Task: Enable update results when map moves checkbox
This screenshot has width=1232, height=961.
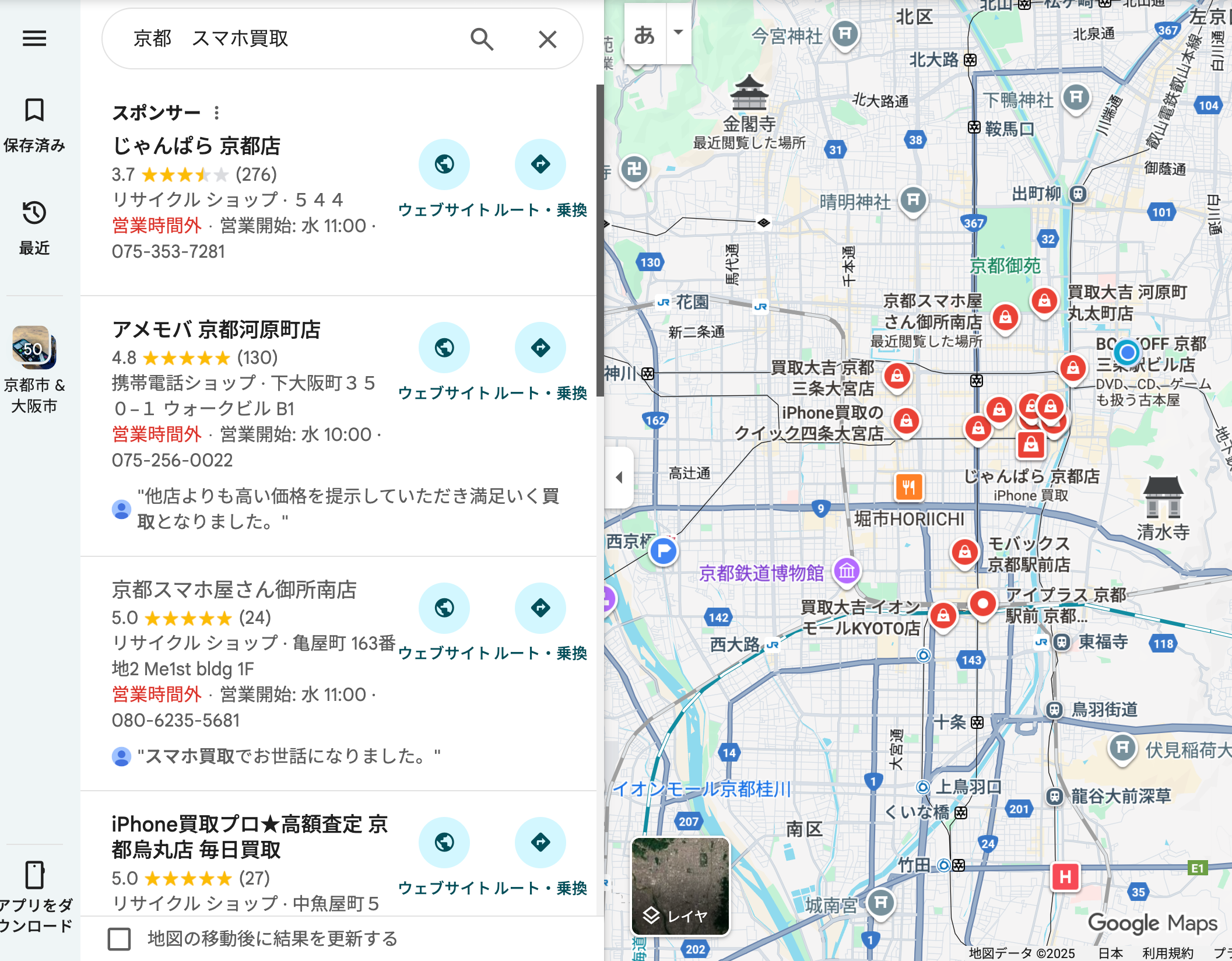Action: (119, 939)
